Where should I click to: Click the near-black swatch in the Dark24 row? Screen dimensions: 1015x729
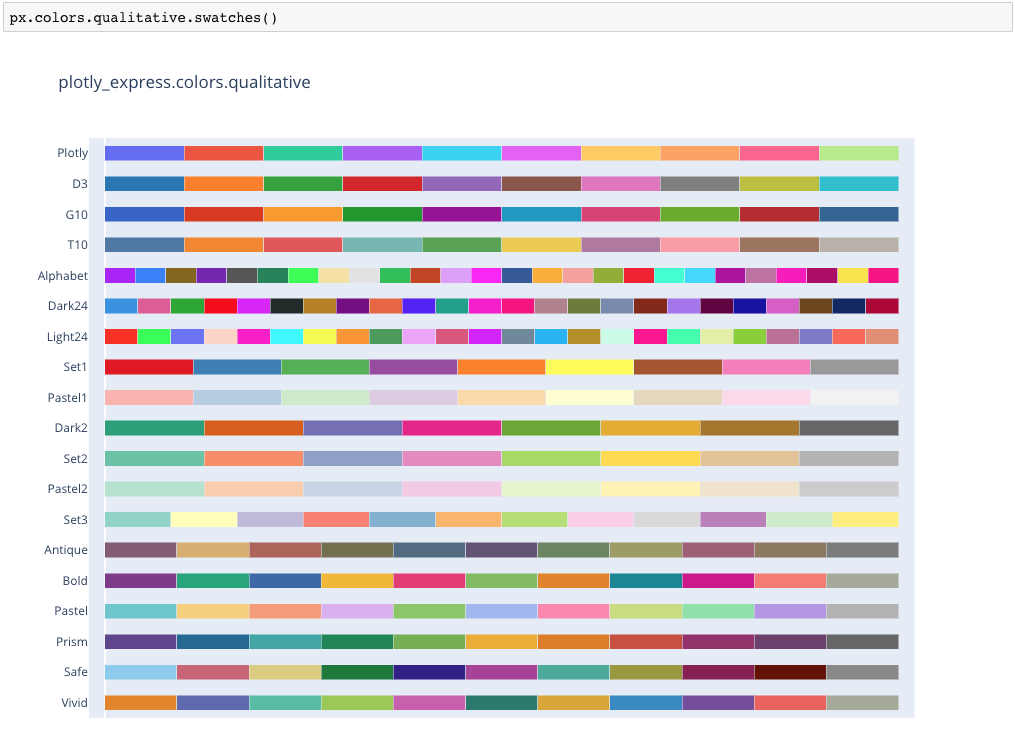[287, 306]
